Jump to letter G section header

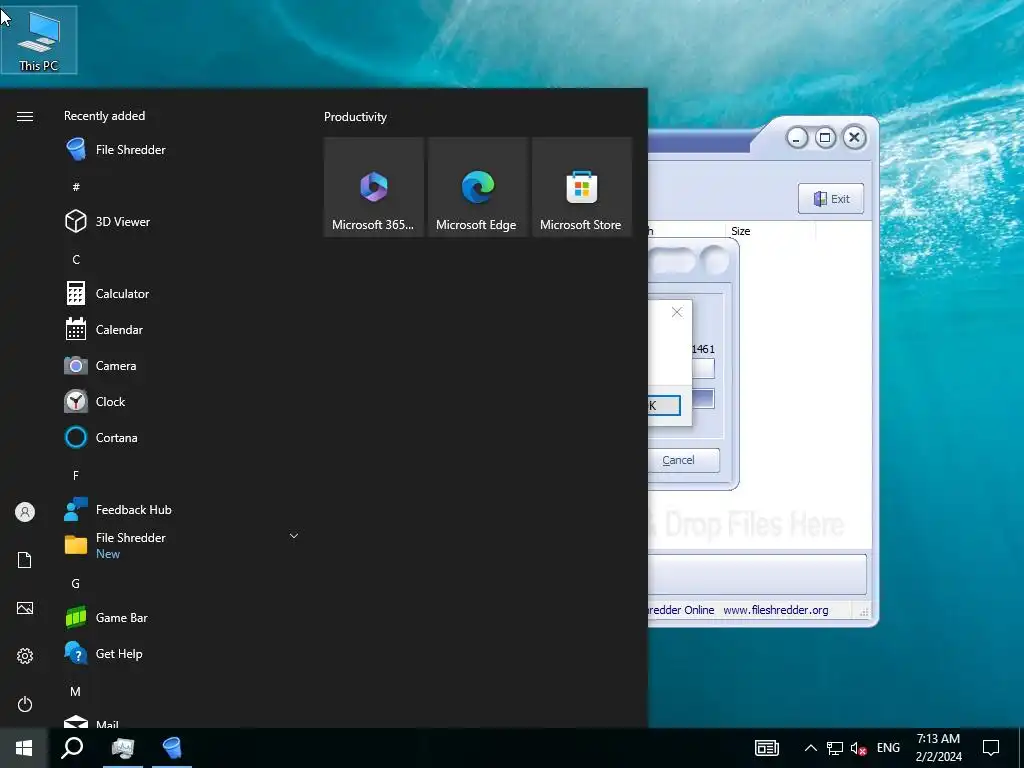click(76, 584)
